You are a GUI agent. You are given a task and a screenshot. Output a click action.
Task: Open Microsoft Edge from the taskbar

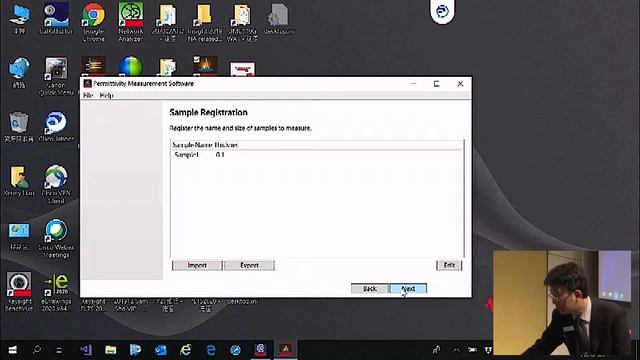click(x=210, y=350)
